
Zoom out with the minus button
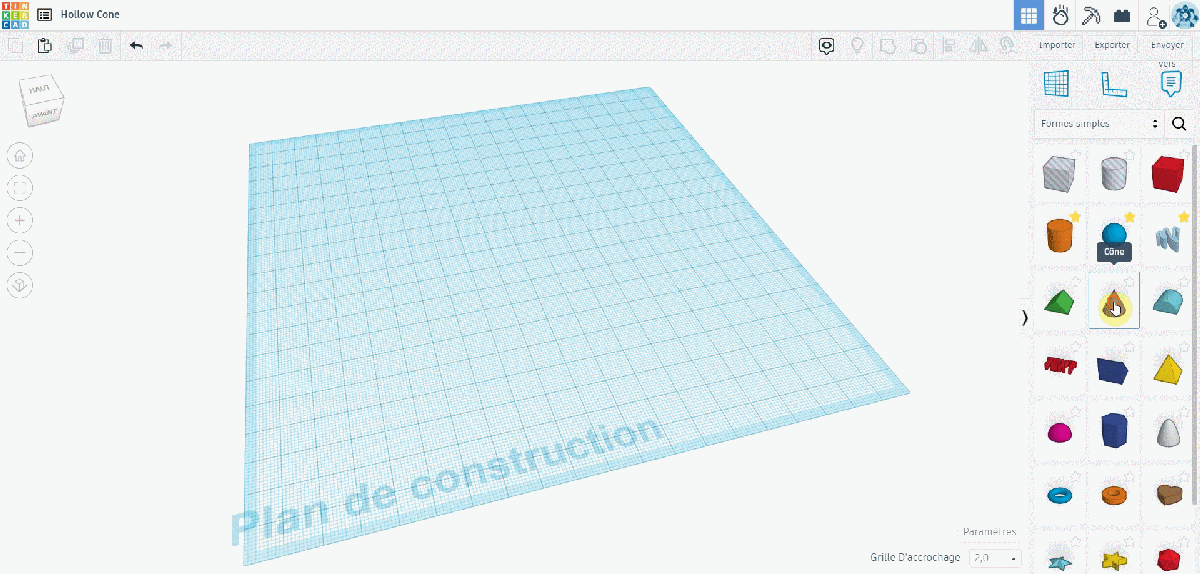(20, 252)
